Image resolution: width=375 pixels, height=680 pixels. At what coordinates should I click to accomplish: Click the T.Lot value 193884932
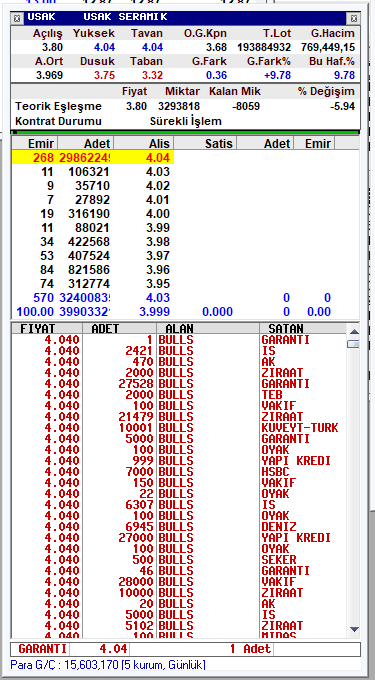click(264, 47)
